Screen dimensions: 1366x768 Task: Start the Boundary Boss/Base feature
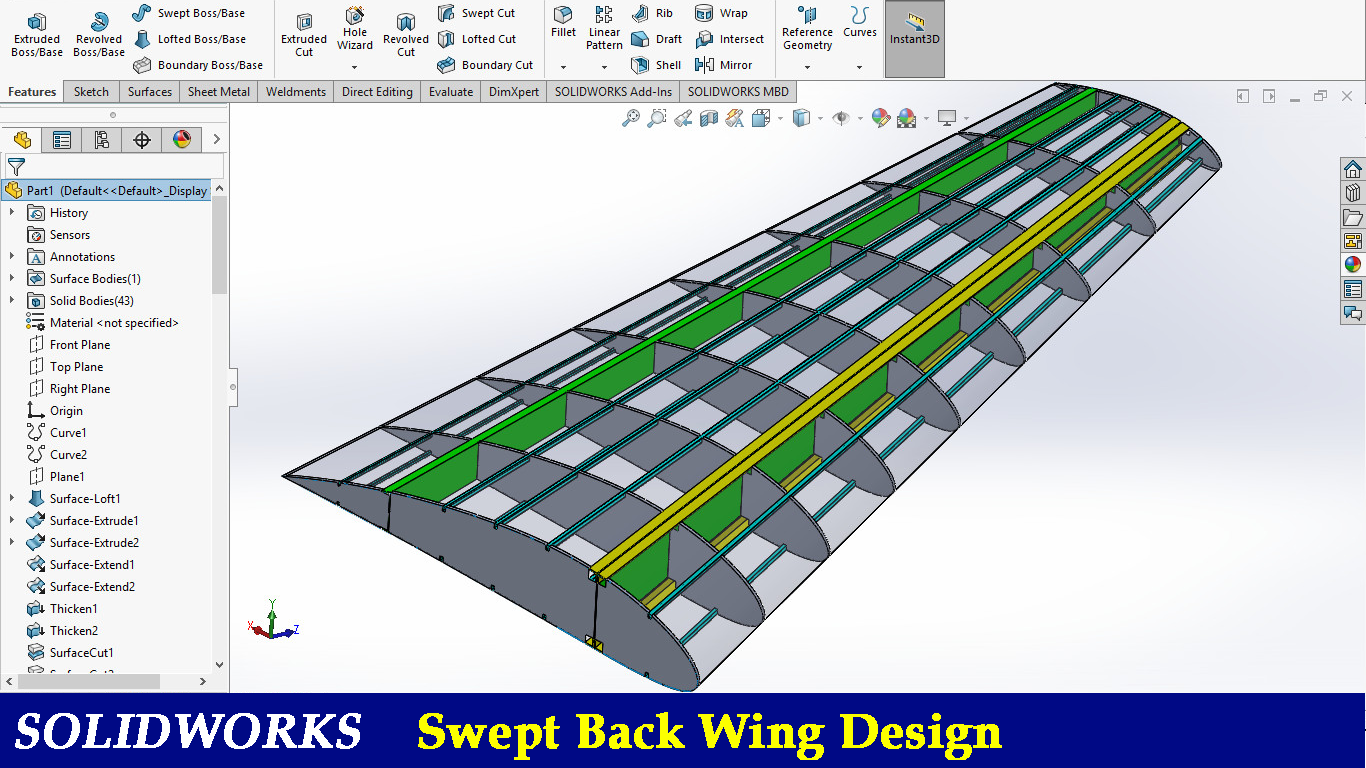(x=198, y=65)
